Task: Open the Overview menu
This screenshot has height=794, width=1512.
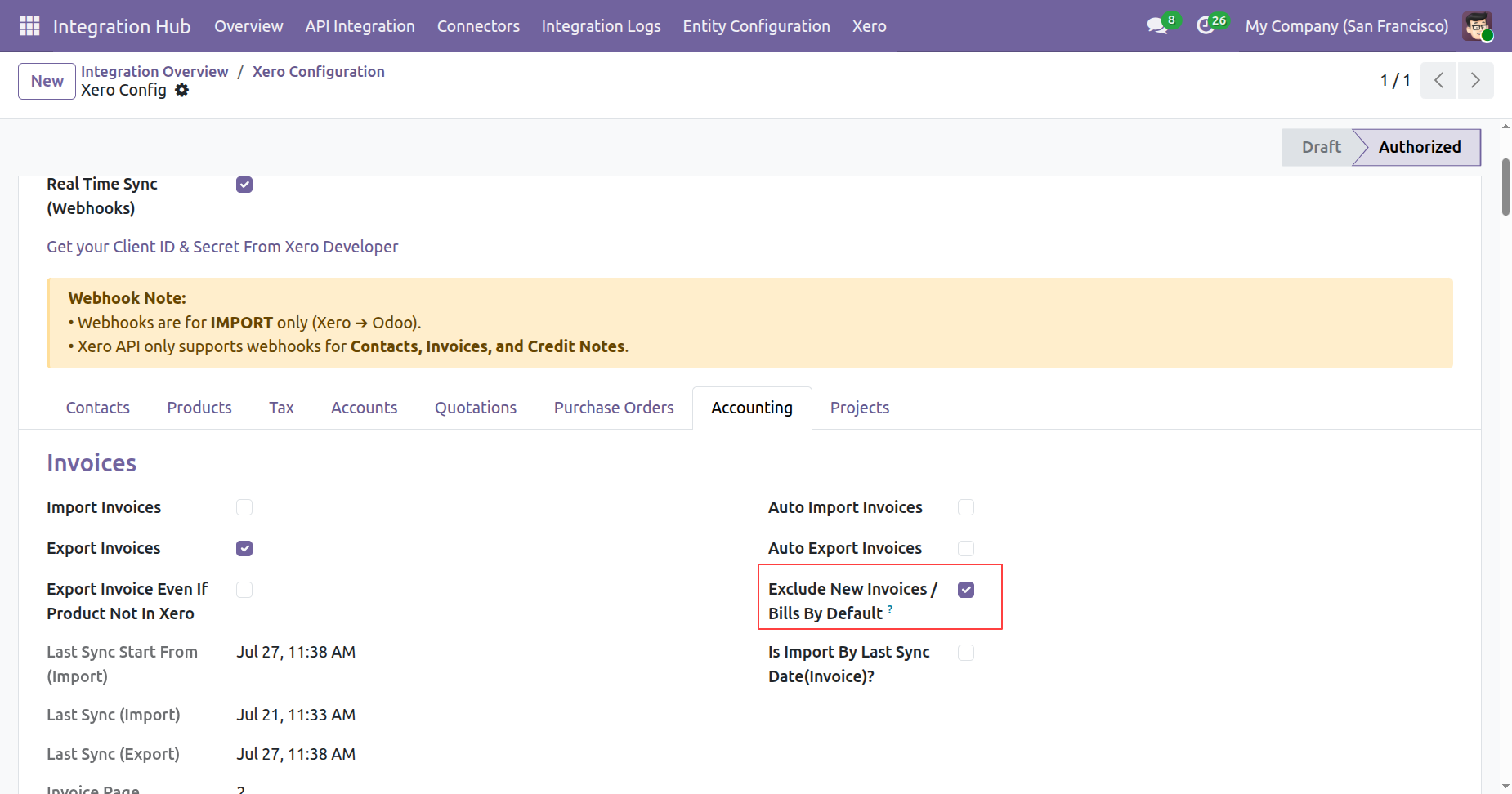Action: (248, 26)
